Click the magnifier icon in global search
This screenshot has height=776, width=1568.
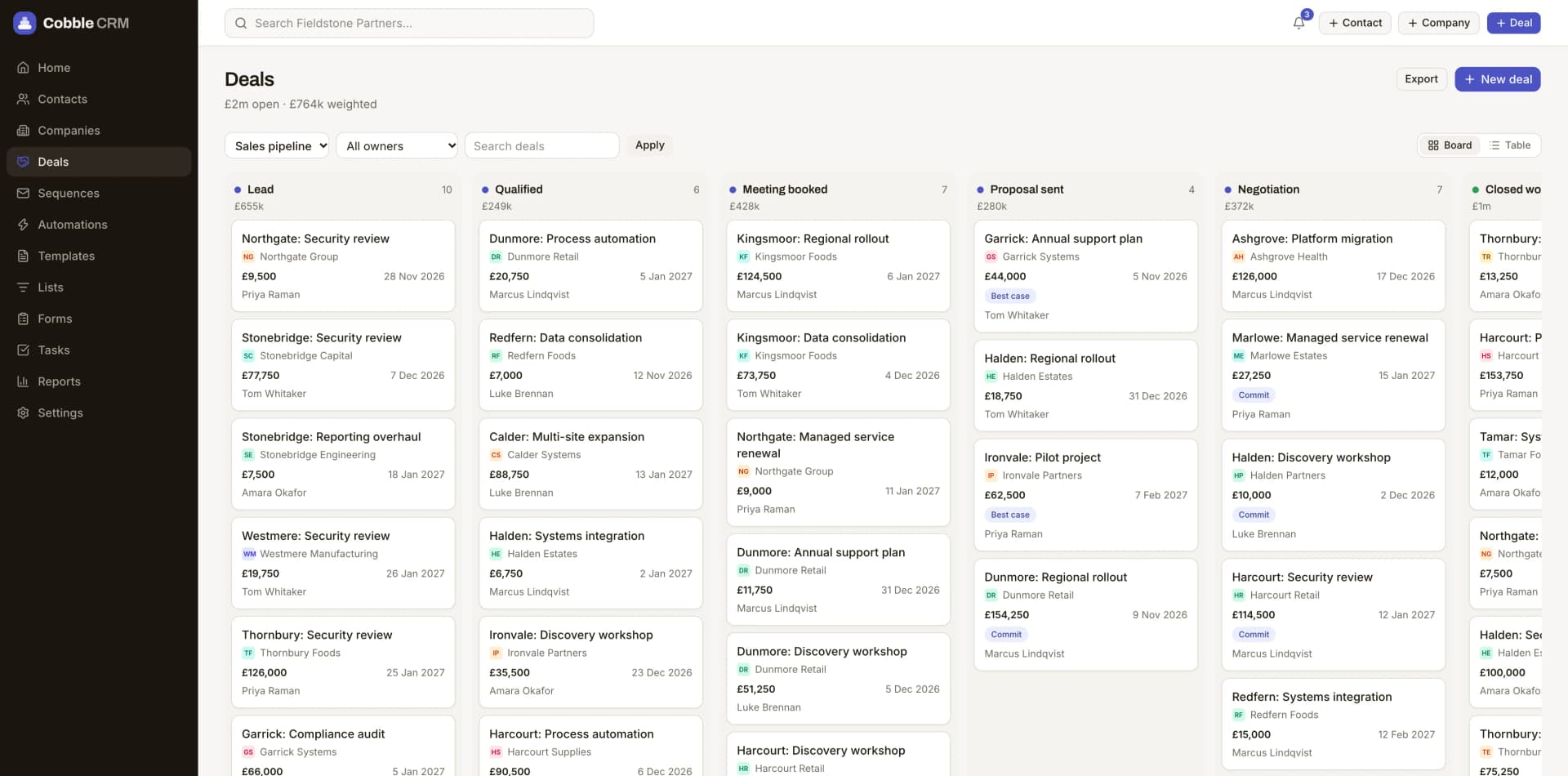pos(241,23)
